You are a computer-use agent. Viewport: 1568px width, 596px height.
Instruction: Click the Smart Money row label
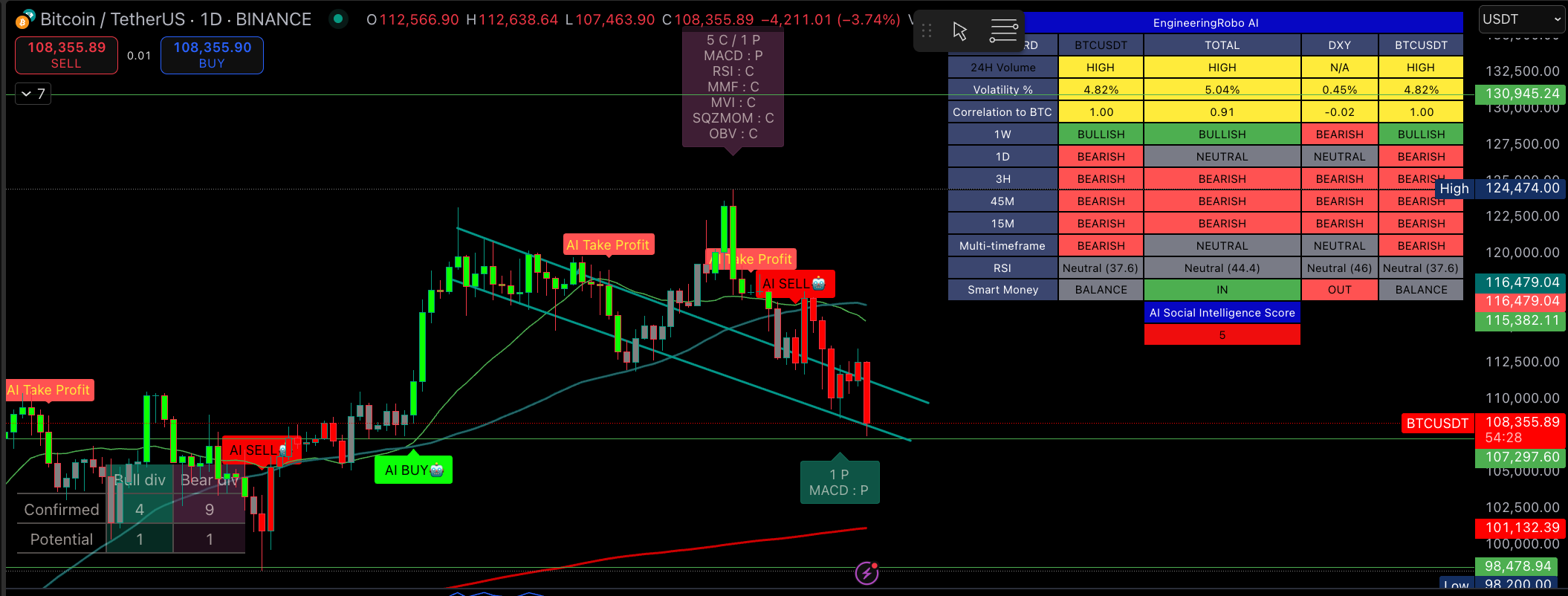point(1003,290)
